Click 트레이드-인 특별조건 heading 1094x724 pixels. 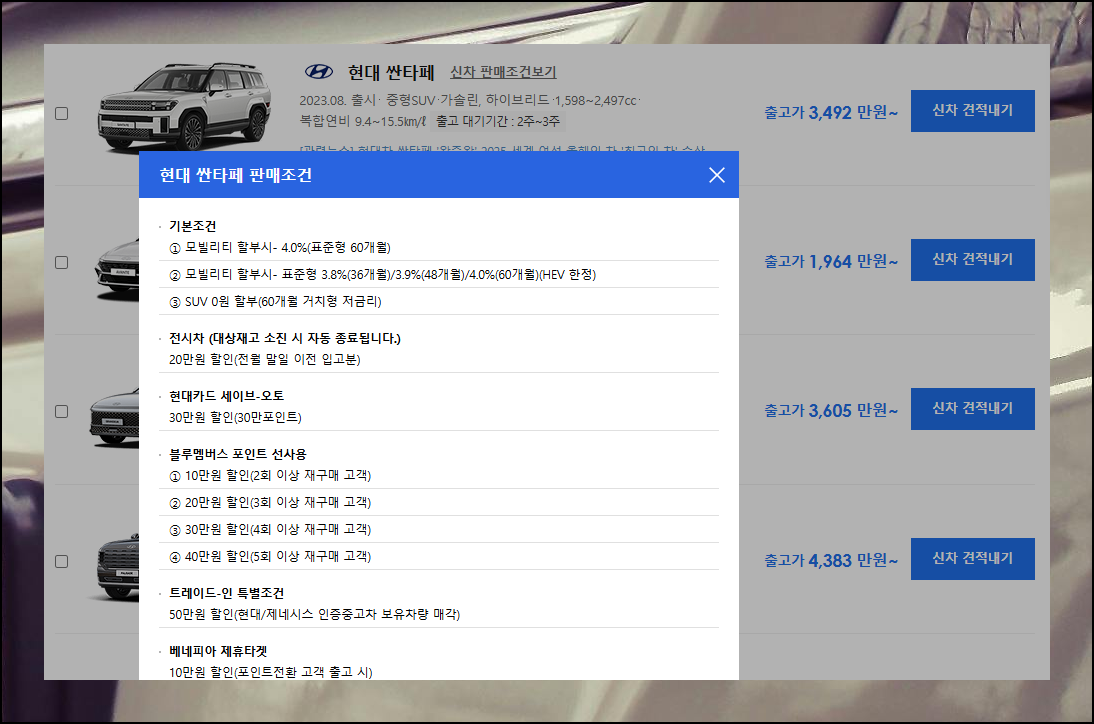point(227,593)
